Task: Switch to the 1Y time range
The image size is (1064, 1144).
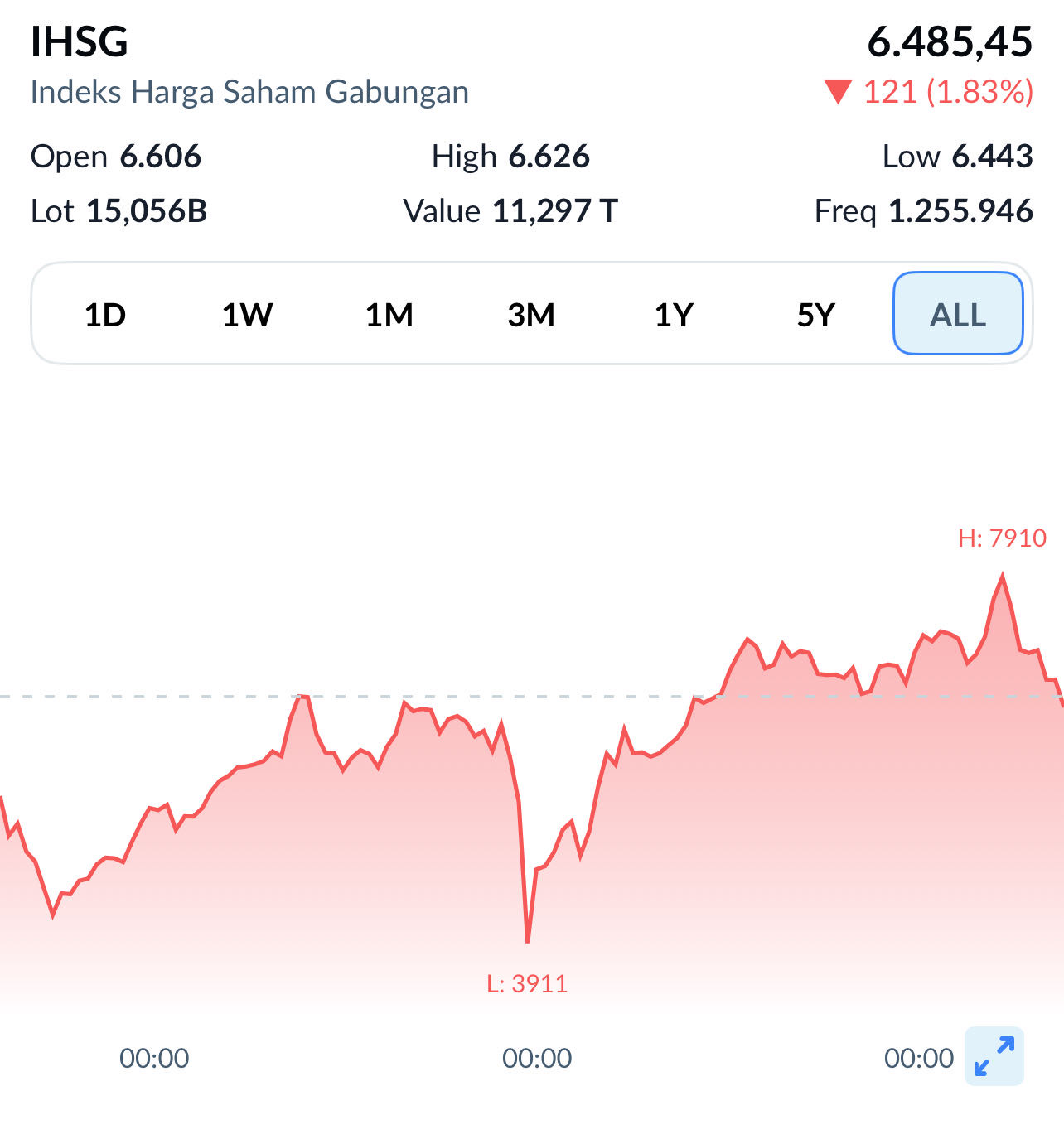Action: [671, 314]
